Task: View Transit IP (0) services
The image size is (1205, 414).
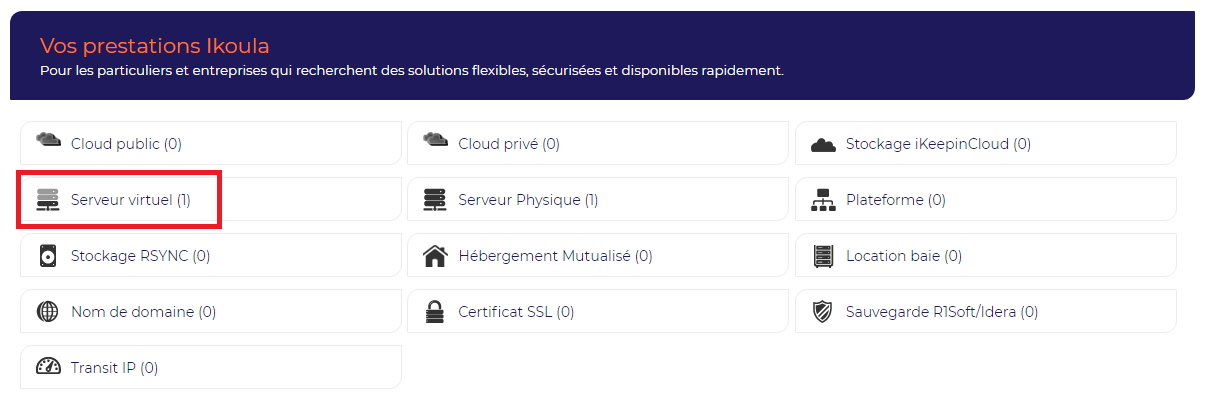Action: 114,368
